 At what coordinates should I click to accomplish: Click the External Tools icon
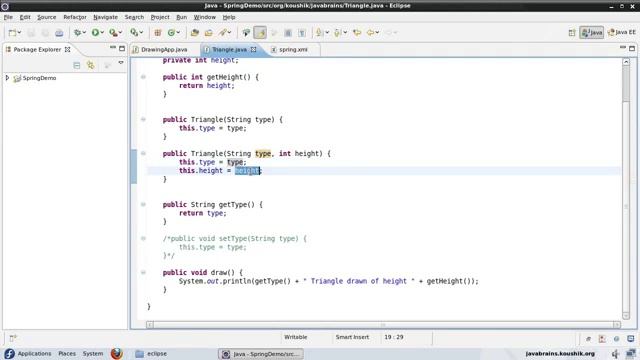[x=134, y=33]
